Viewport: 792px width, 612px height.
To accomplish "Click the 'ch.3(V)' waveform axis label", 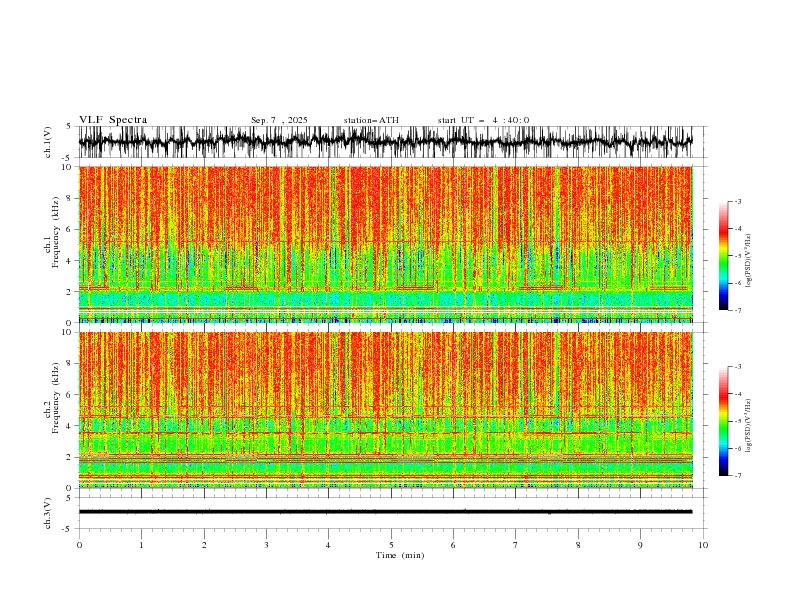I will (48, 513).
